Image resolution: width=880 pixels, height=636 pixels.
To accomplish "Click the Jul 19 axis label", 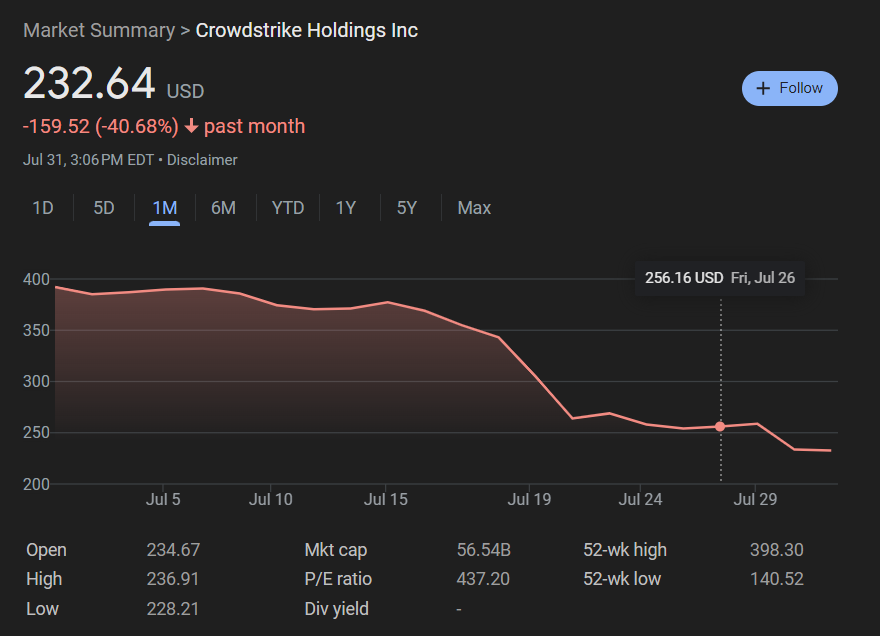I will click(529, 499).
